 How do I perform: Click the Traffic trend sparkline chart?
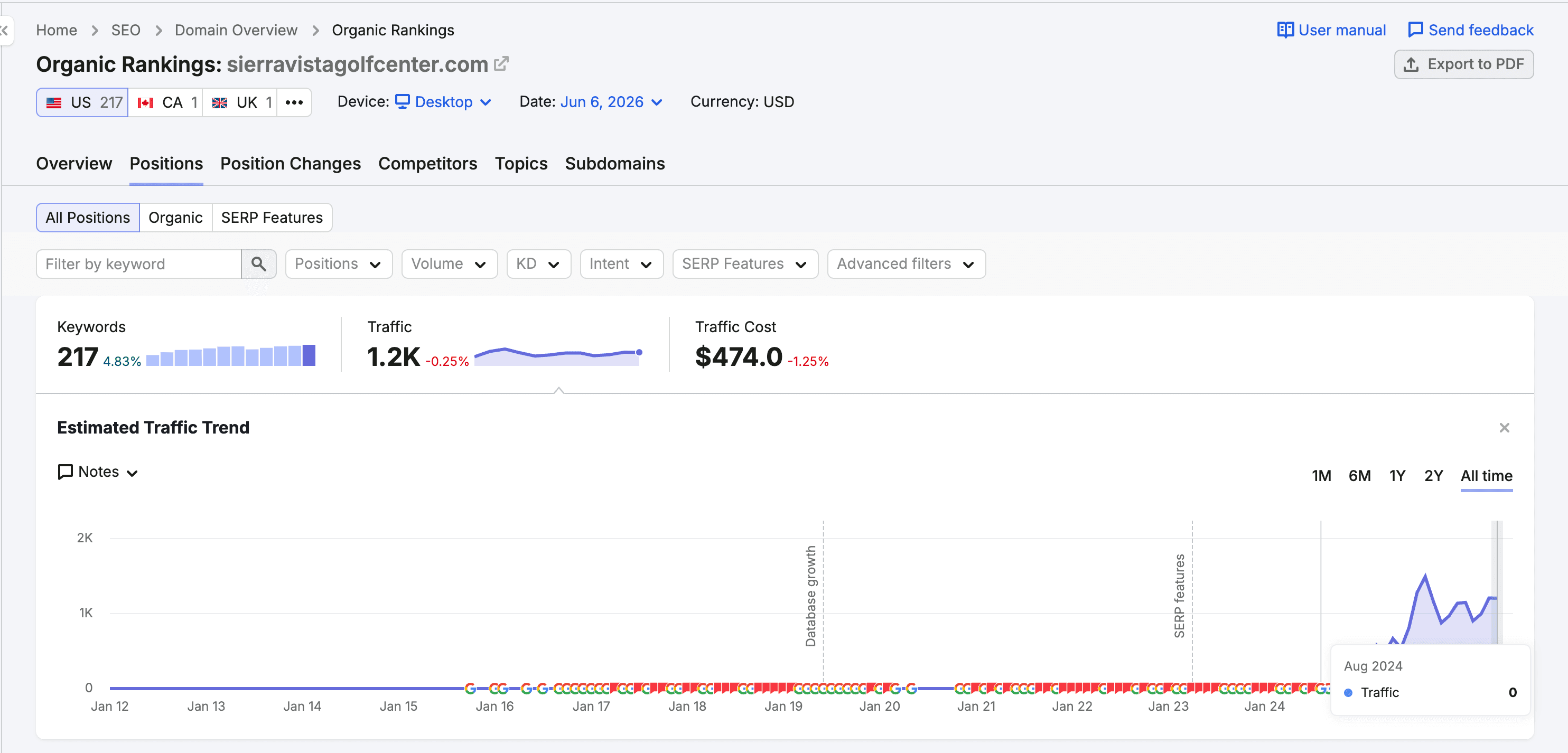(x=558, y=356)
